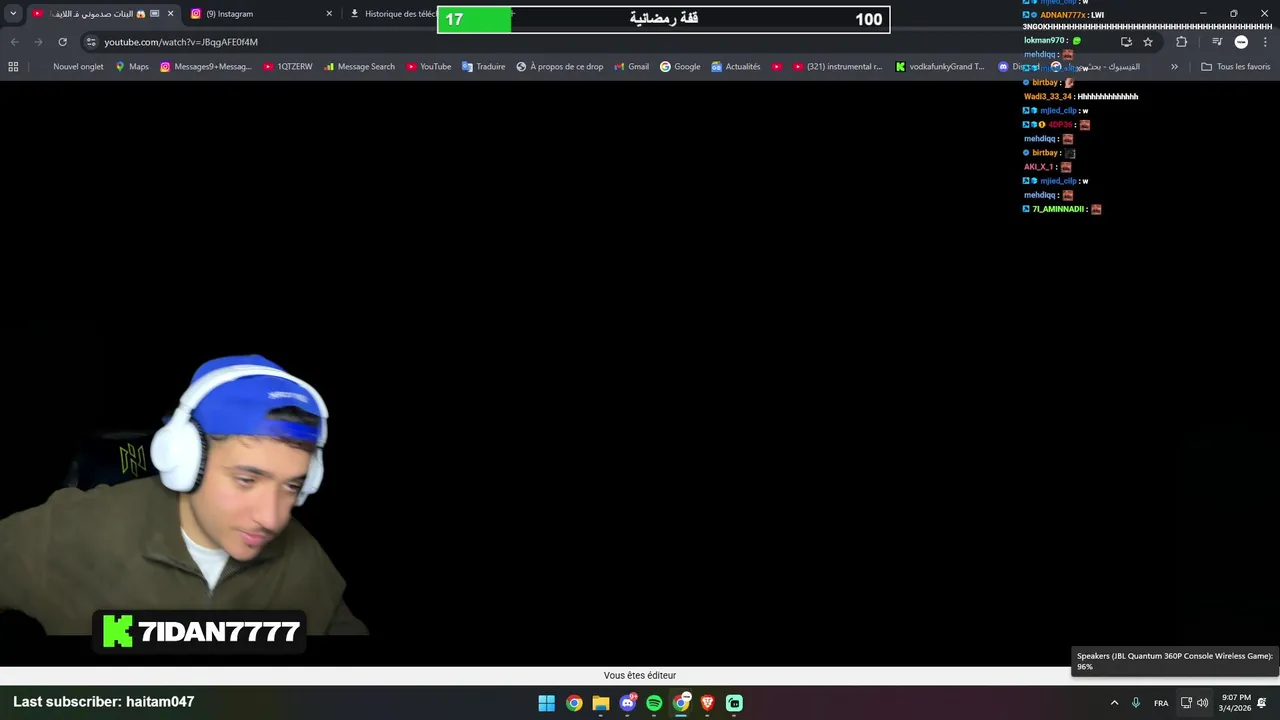
Task: Open Spotify from the taskbar
Action: pyautogui.click(x=654, y=703)
